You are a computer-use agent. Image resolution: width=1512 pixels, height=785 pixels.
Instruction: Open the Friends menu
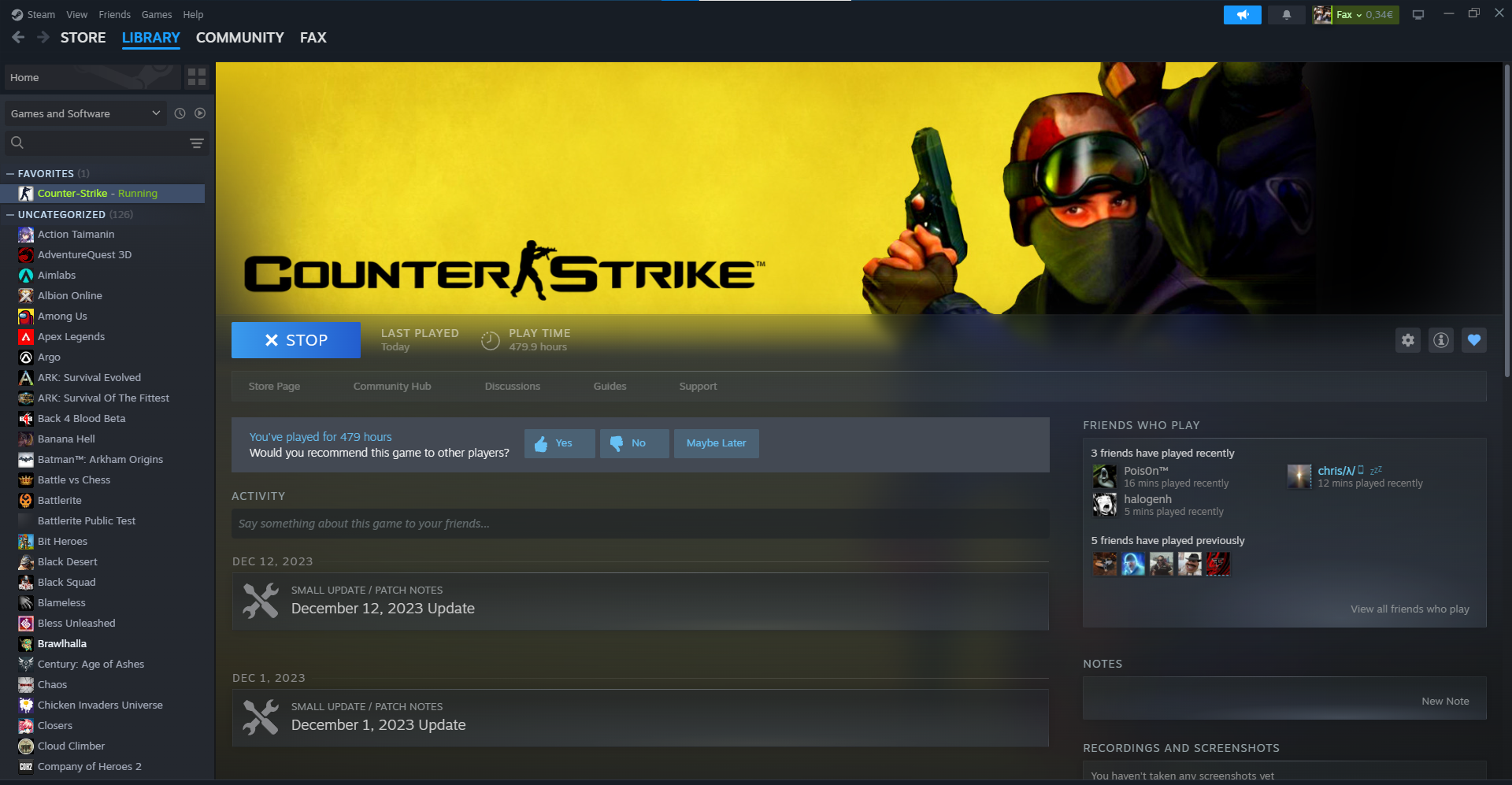(x=114, y=15)
